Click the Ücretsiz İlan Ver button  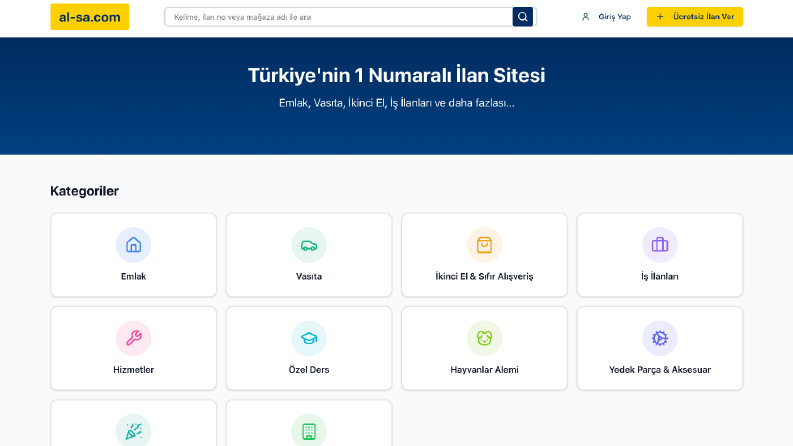(694, 17)
